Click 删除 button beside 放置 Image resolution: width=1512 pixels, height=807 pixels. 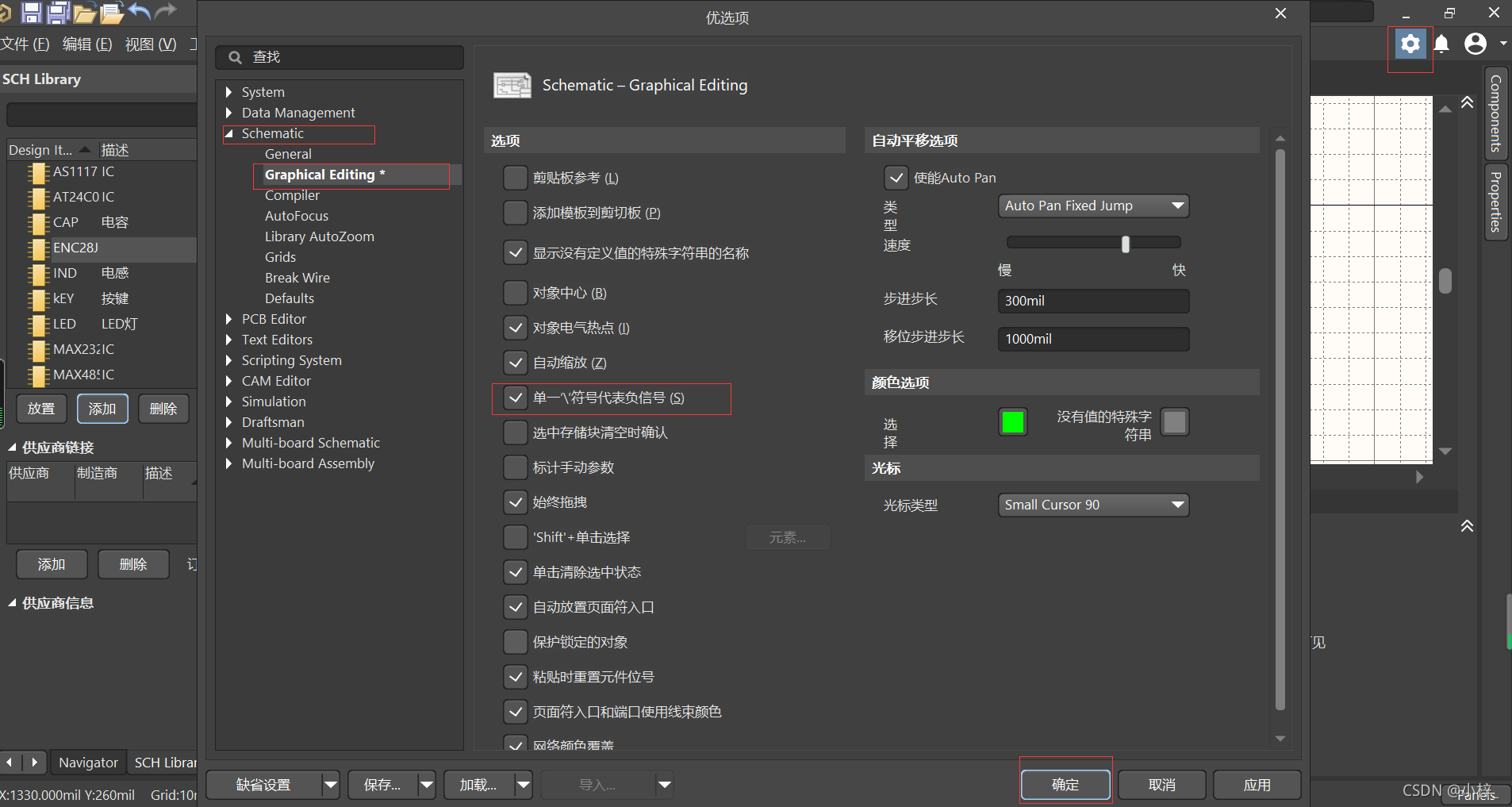point(163,409)
